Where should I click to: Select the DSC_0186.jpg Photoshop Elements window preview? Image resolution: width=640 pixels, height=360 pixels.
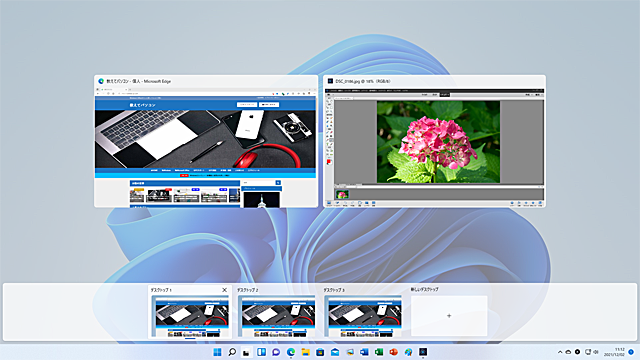coord(434,141)
